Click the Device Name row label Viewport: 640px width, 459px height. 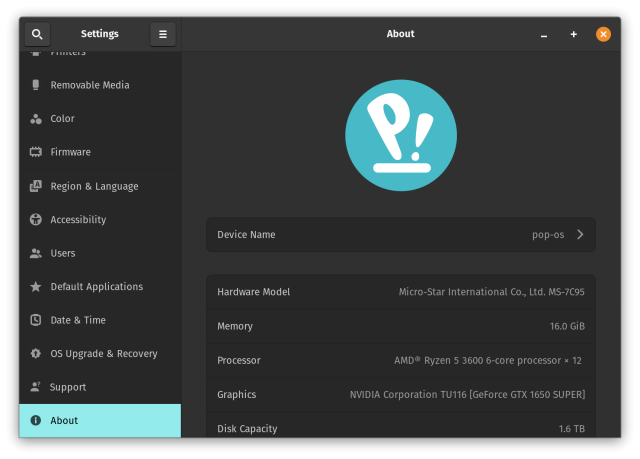point(246,235)
